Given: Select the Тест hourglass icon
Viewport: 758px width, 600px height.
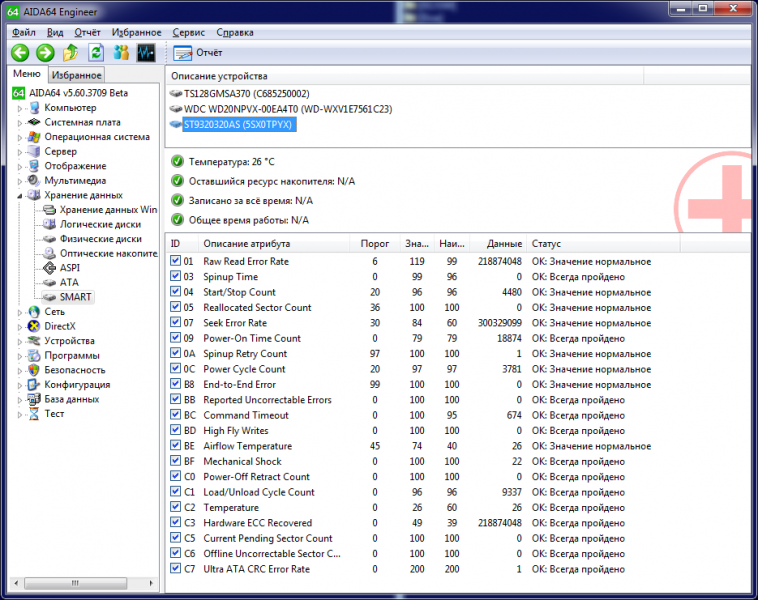Looking at the screenshot, I should (x=34, y=413).
